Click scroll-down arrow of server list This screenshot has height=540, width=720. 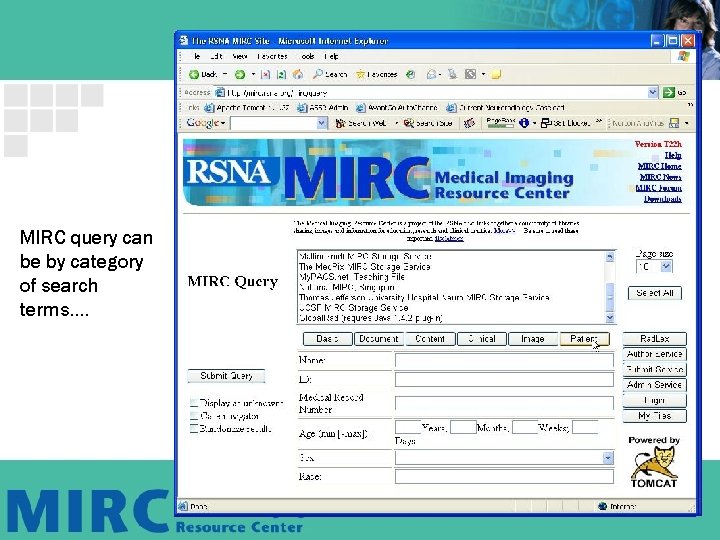coord(610,317)
